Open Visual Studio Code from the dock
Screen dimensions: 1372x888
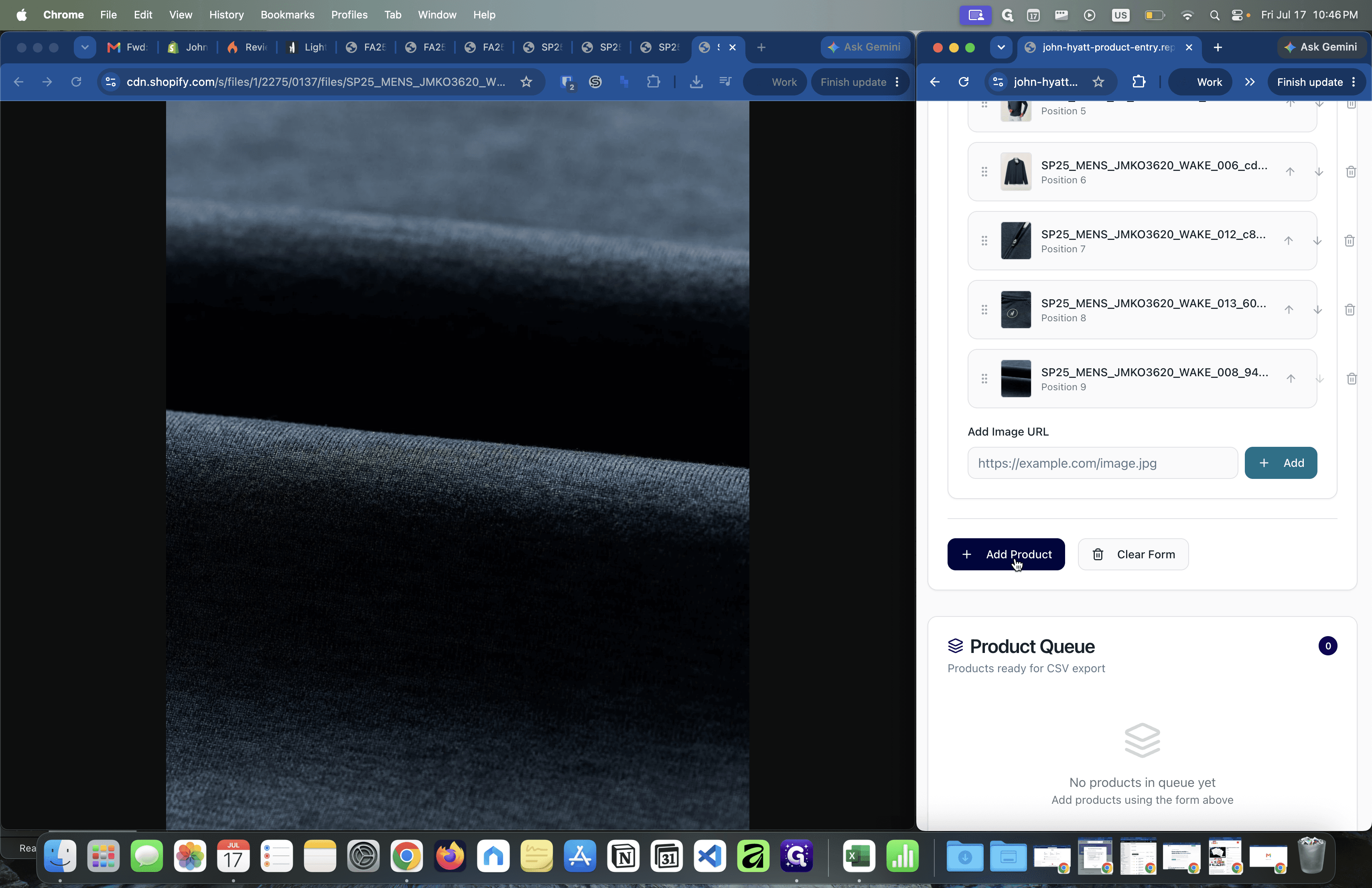710,856
